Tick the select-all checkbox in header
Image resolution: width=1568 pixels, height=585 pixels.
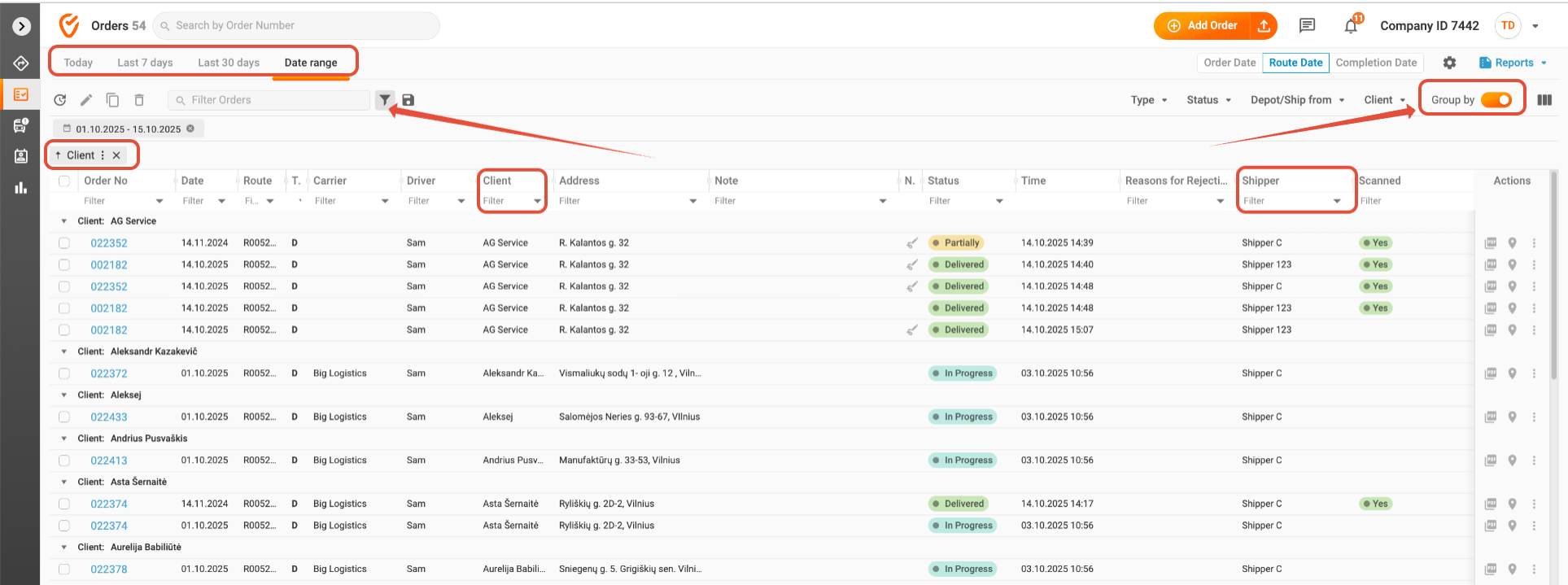click(x=64, y=181)
